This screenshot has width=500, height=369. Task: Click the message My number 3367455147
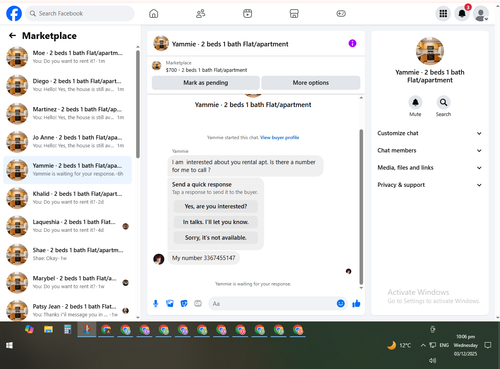(203, 258)
